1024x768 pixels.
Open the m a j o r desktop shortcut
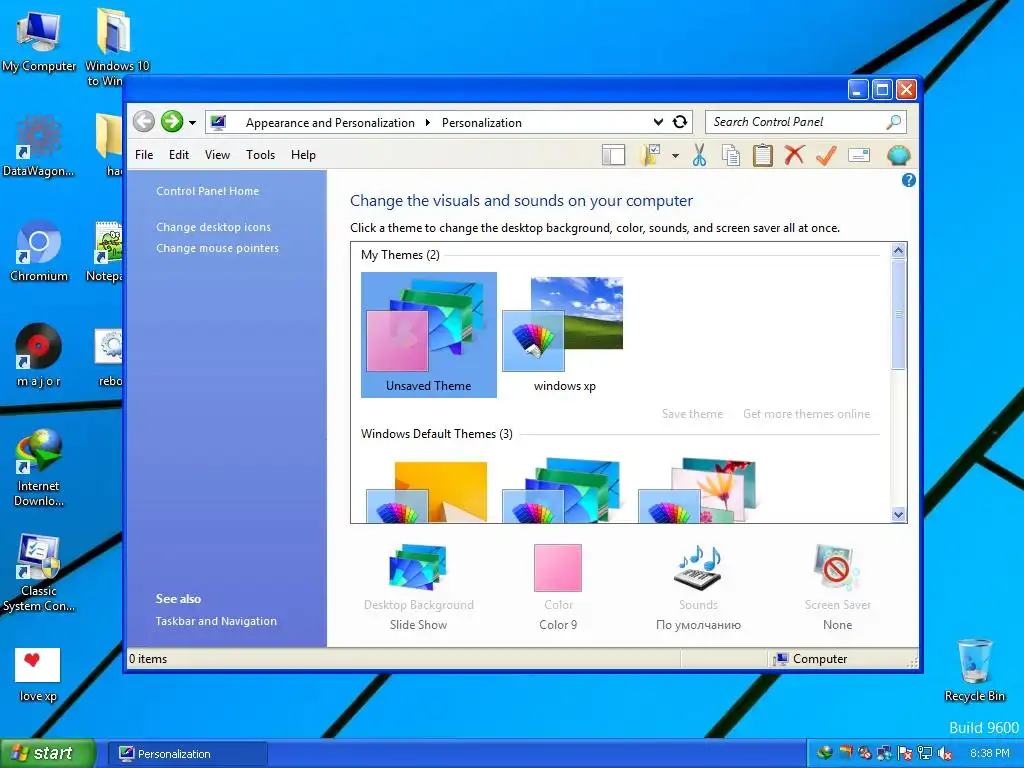39,356
